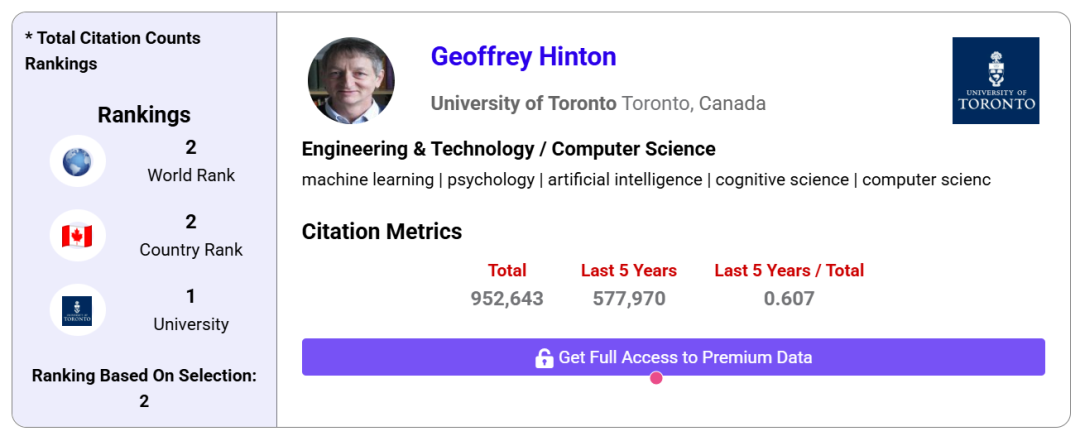Click Get Full Access to Premium Data
The width and height of the screenshot is (1080, 436).
pyautogui.click(x=684, y=358)
